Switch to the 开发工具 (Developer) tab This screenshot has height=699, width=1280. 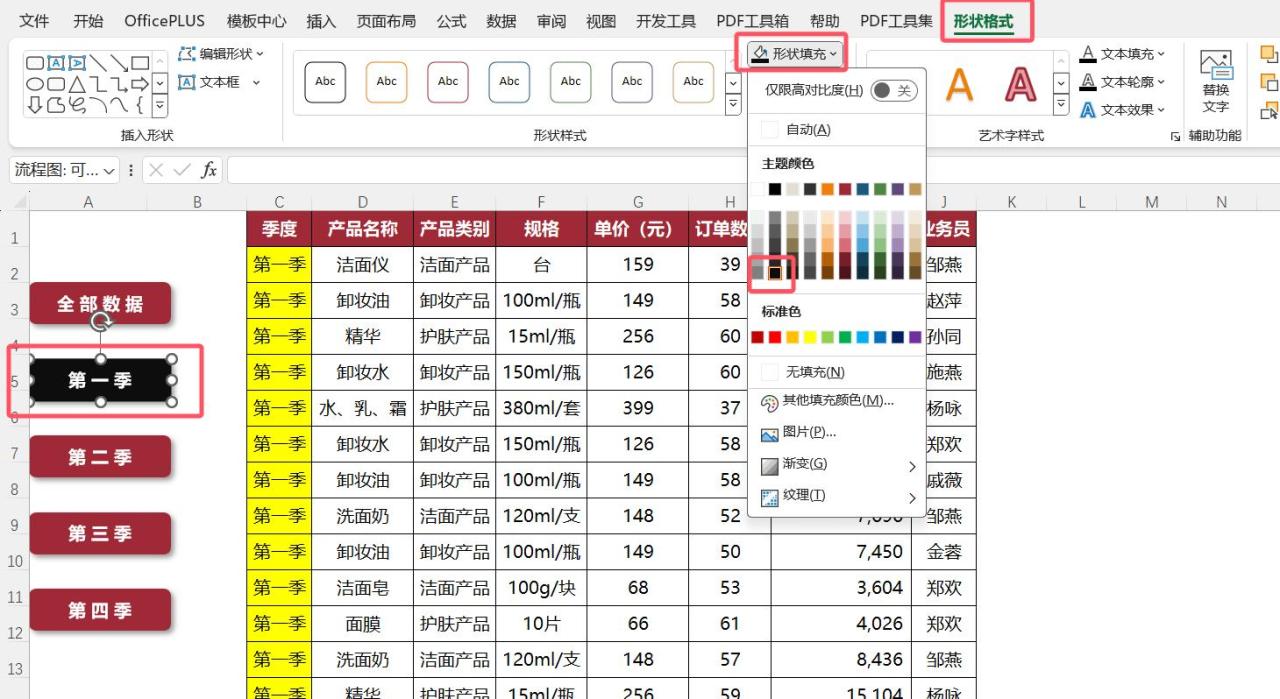pyautogui.click(x=666, y=21)
